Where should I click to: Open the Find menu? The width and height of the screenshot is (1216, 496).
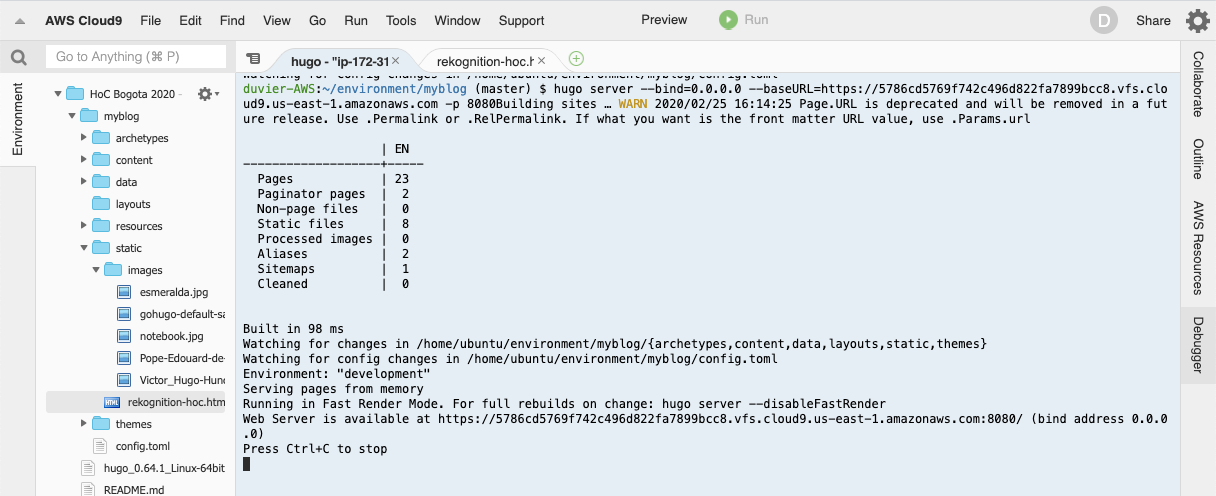coord(232,20)
